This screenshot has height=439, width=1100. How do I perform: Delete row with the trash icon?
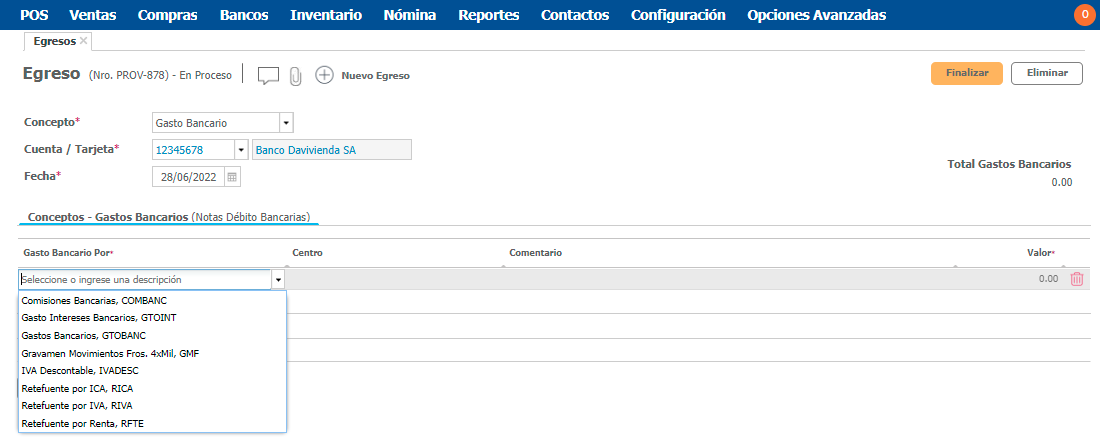coord(1077,279)
